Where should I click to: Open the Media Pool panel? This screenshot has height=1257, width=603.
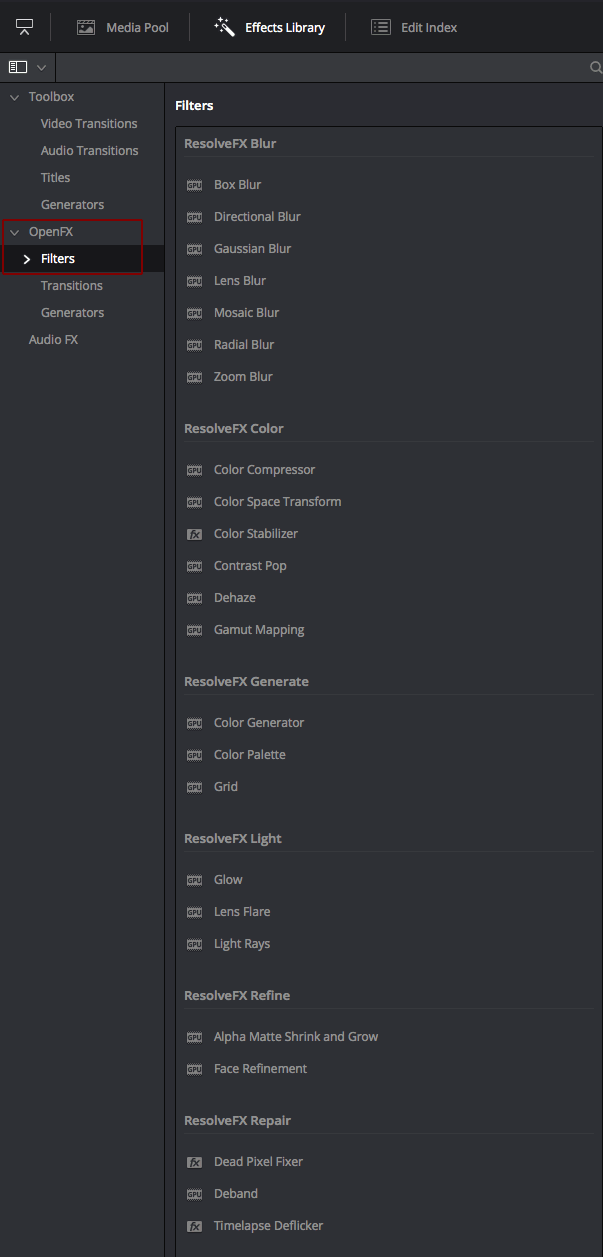coord(123,27)
